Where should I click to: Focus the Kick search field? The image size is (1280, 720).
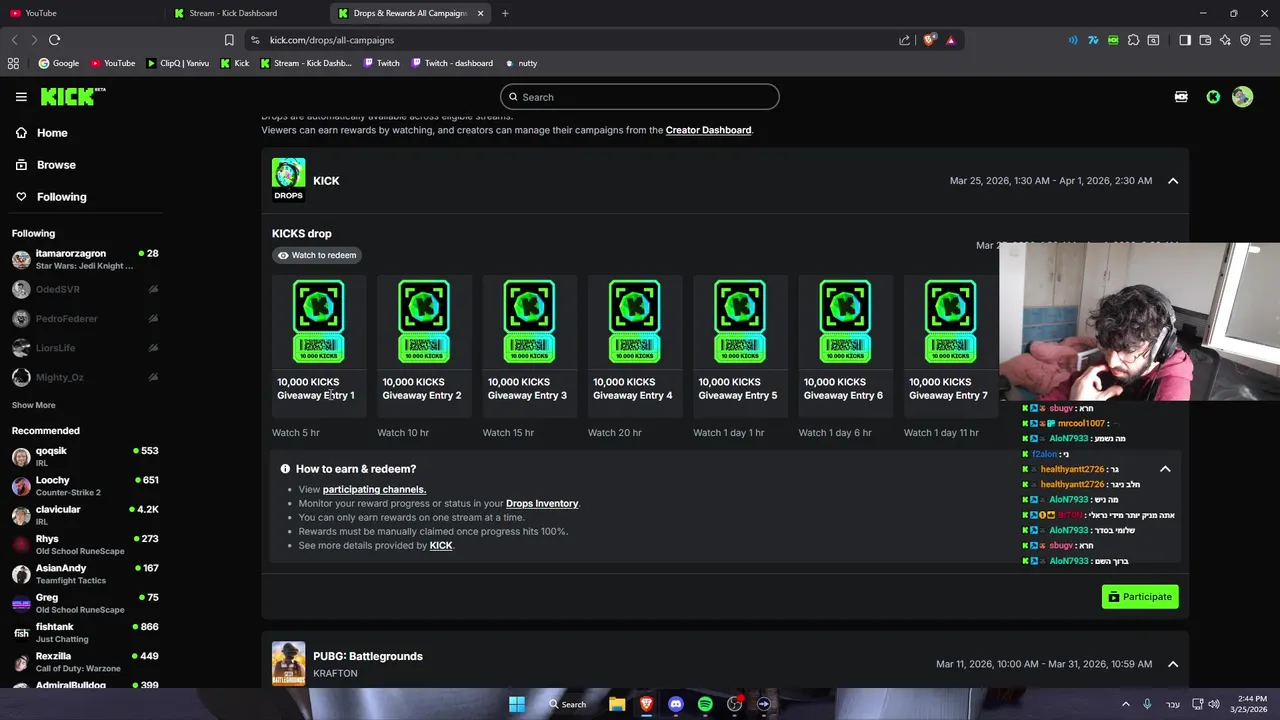coord(640,97)
